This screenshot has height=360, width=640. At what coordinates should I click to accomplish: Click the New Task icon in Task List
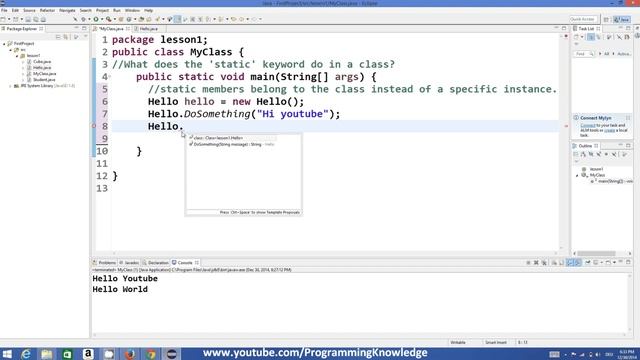[576, 37]
